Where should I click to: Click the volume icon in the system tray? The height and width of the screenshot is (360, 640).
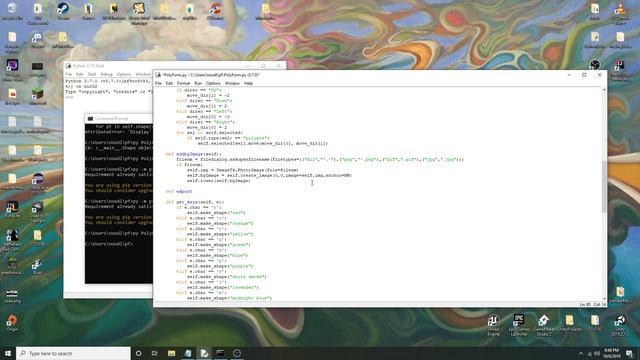click(597, 353)
